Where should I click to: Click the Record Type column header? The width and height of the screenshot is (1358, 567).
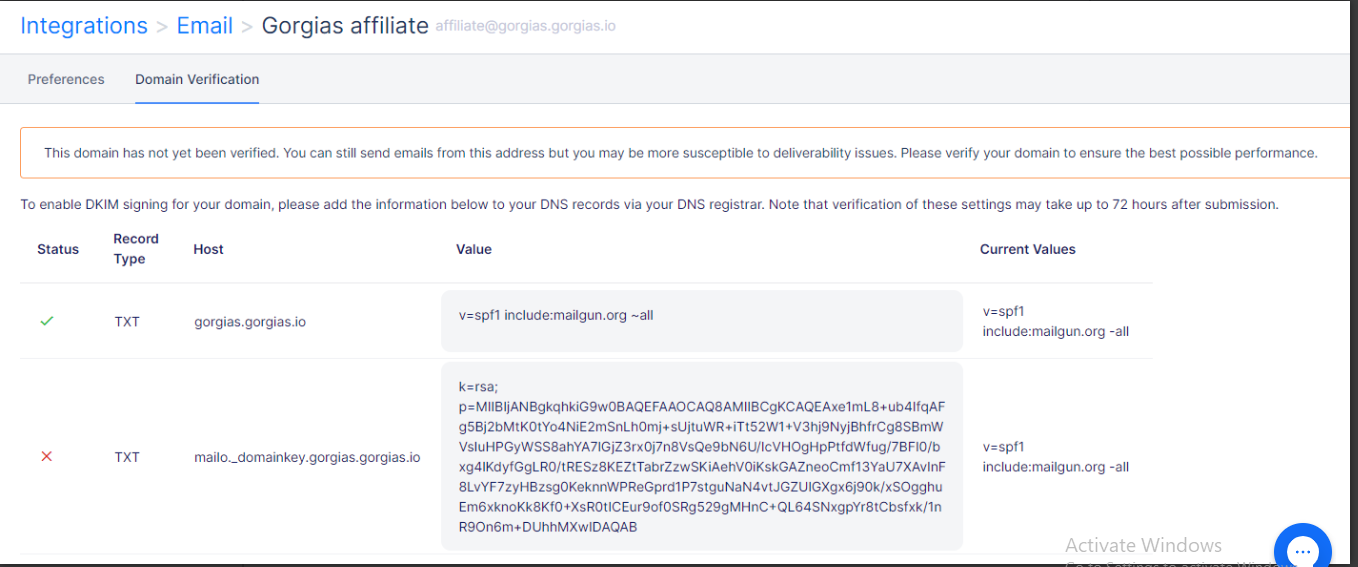click(136, 249)
